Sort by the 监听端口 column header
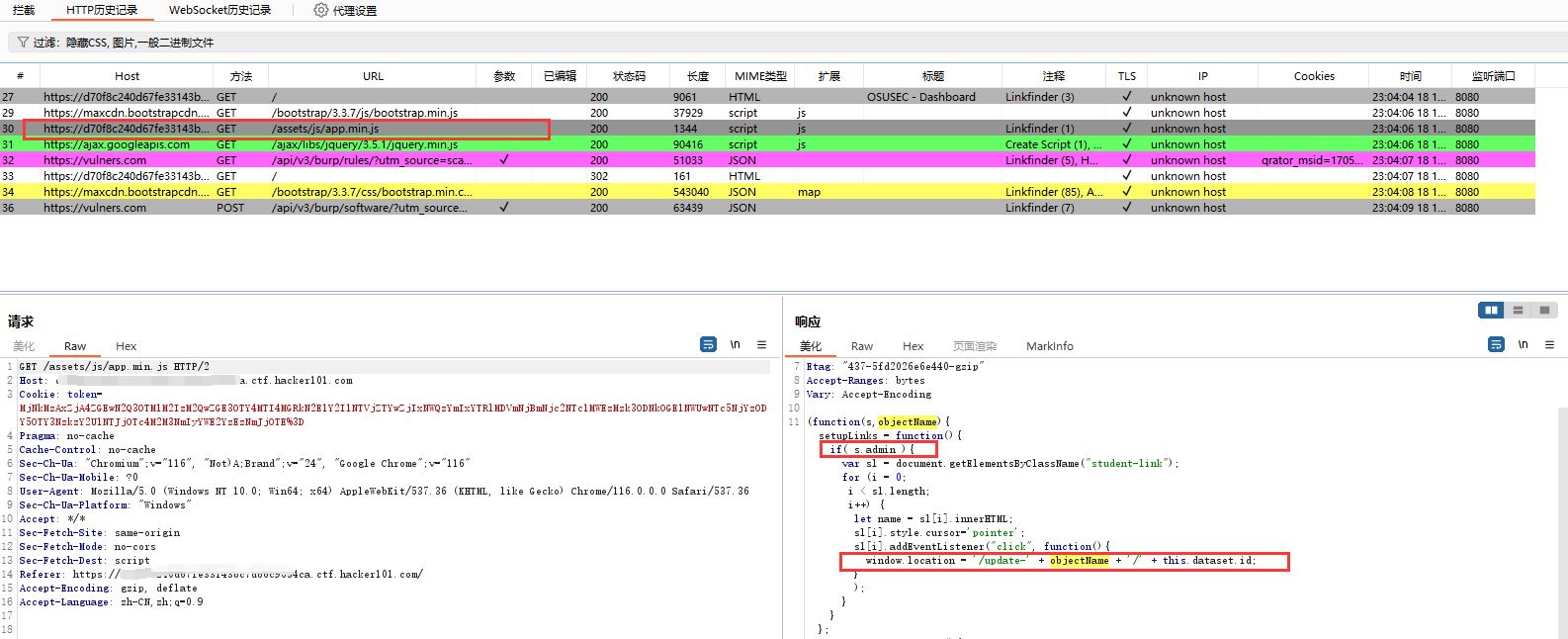 pos(1493,76)
